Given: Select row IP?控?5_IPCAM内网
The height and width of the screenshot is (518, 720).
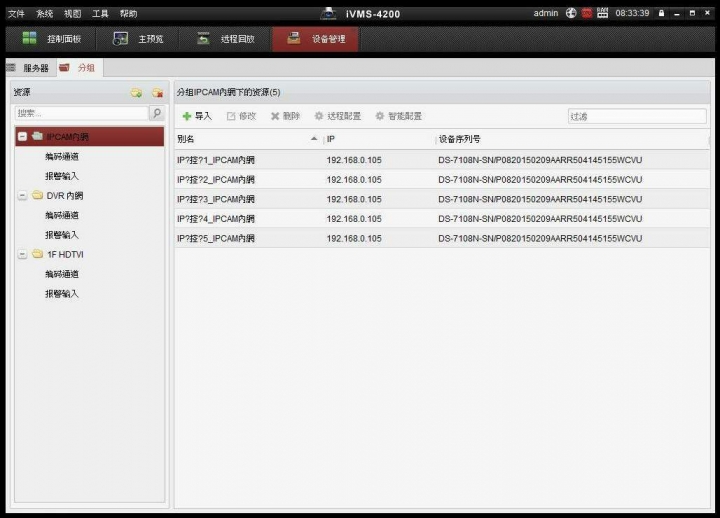Looking at the screenshot, I should click(442, 238).
